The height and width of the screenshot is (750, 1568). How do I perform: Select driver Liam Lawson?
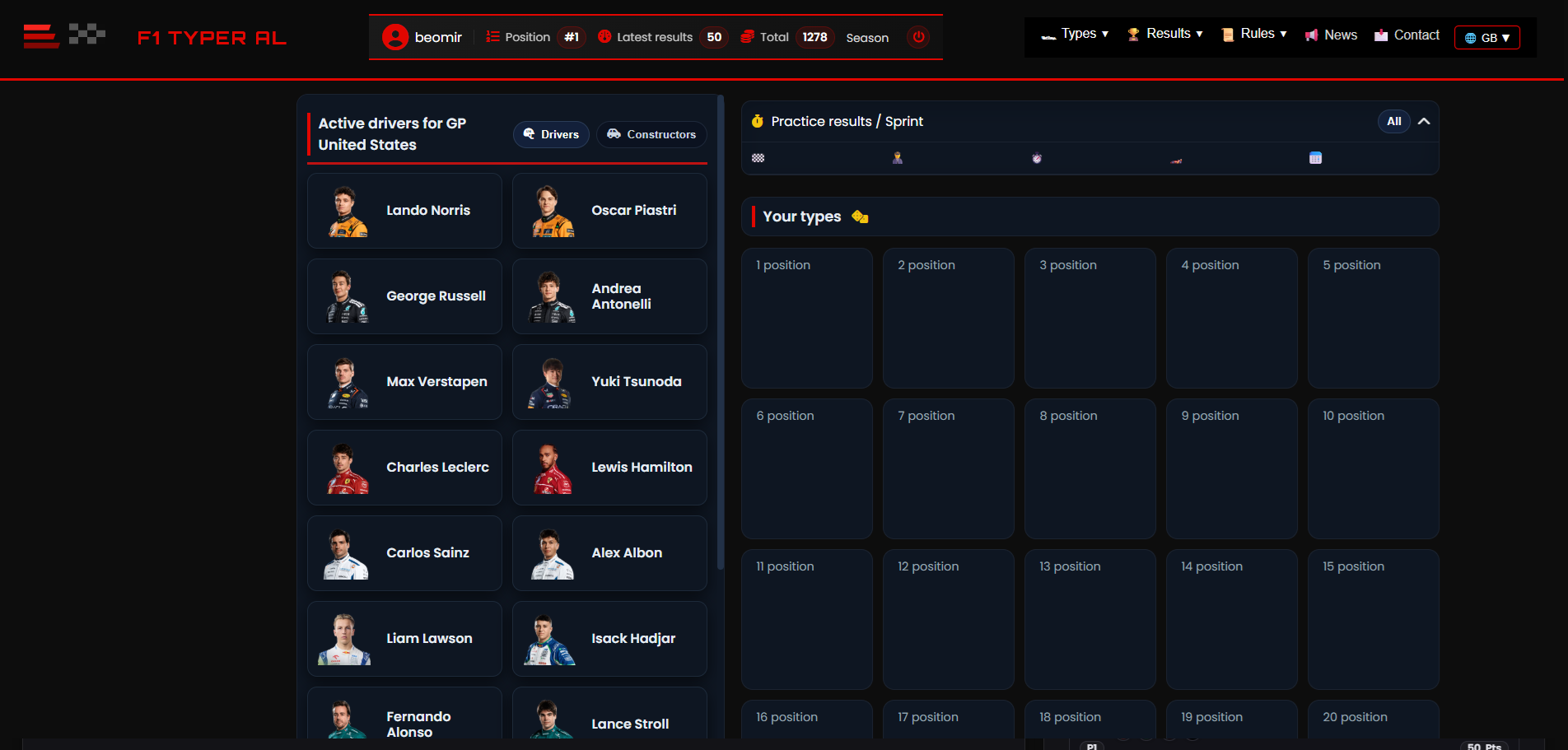coord(404,639)
